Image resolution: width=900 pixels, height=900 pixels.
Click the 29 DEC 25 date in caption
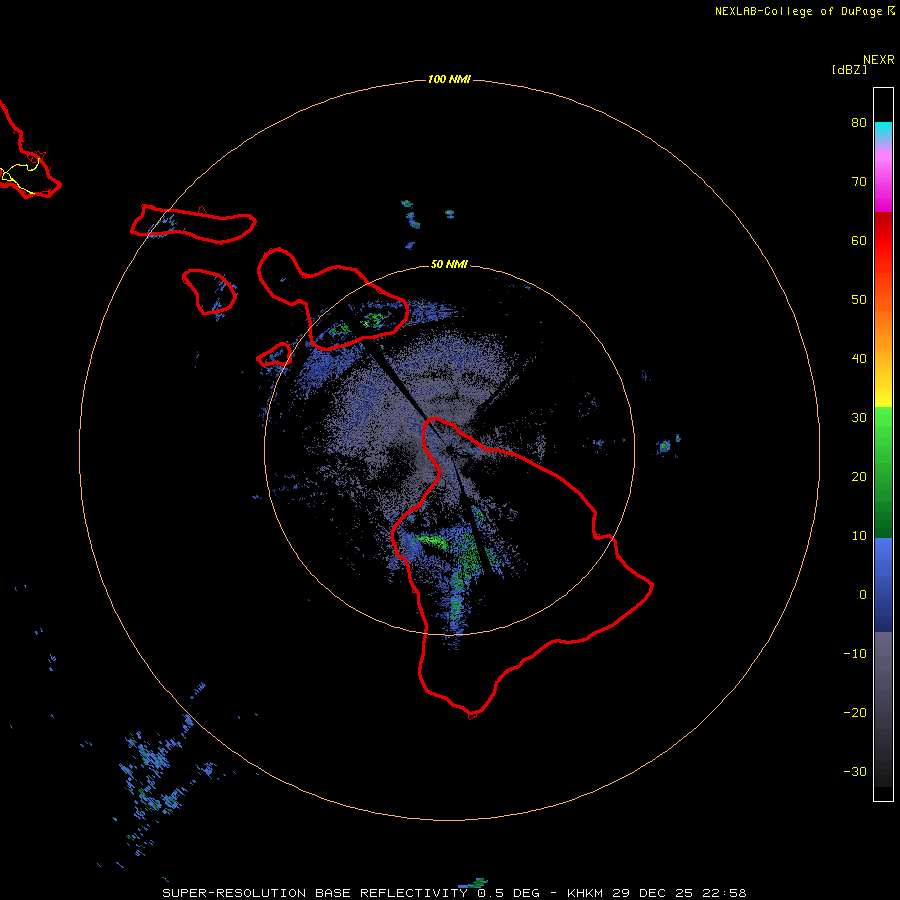coord(654,893)
